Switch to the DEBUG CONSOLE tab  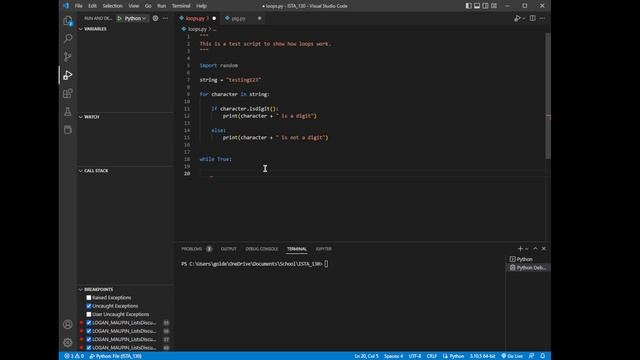click(x=262, y=249)
